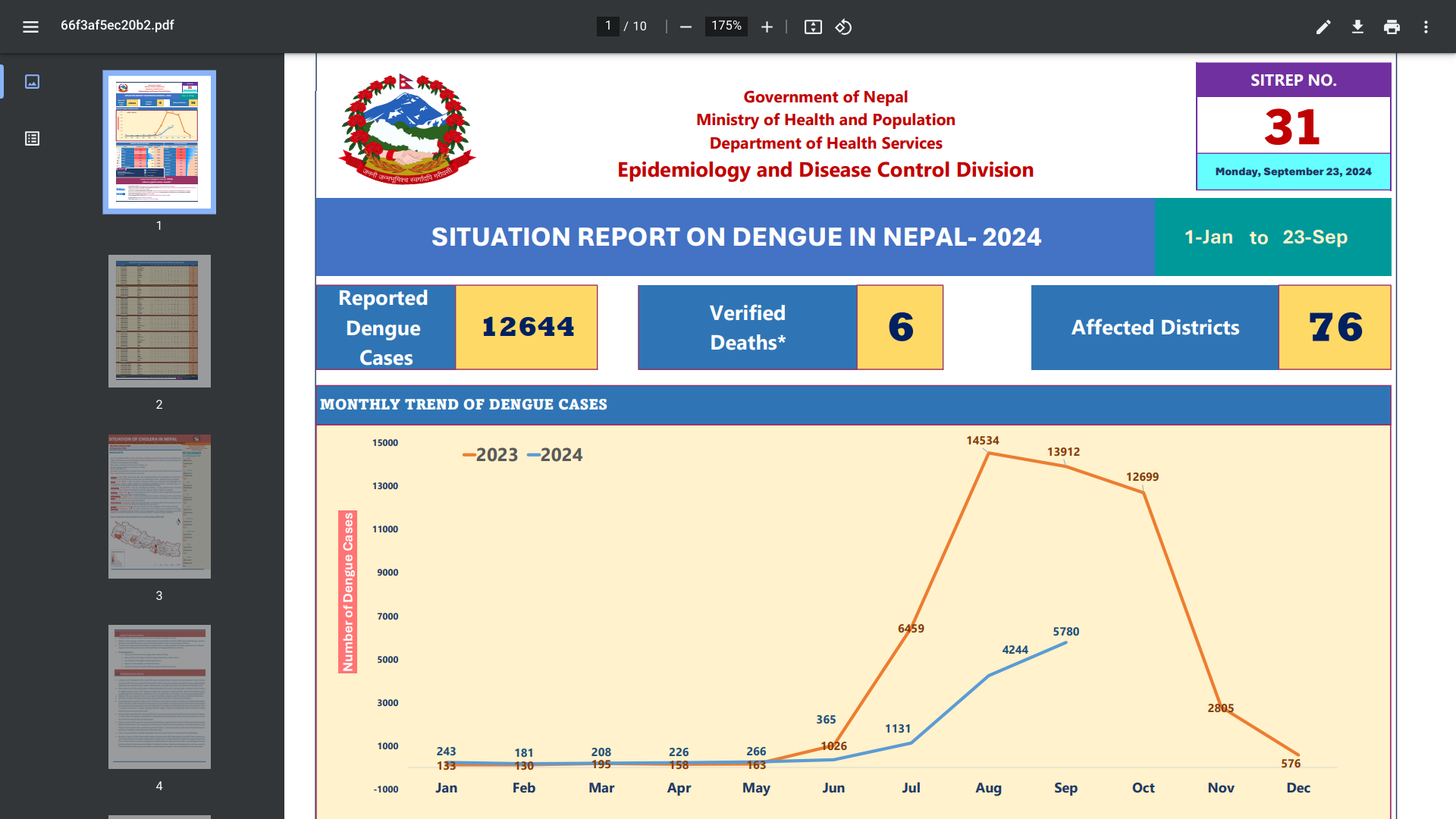The image size is (1456, 819).
Task: Rotate the document counterclockwise
Action: [x=843, y=27]
